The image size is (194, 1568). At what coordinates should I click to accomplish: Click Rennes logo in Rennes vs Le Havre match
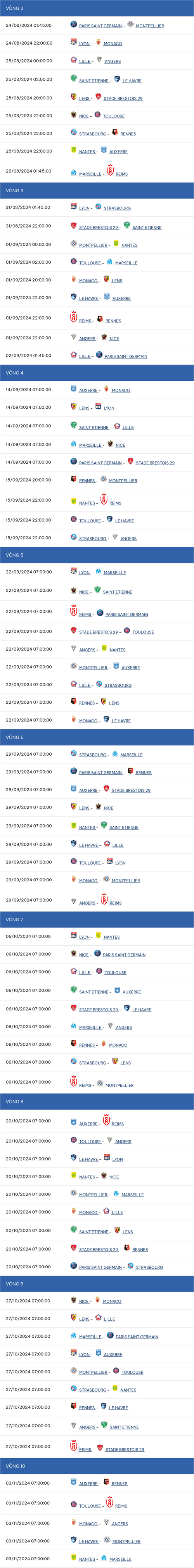[x=73, y=1406]
